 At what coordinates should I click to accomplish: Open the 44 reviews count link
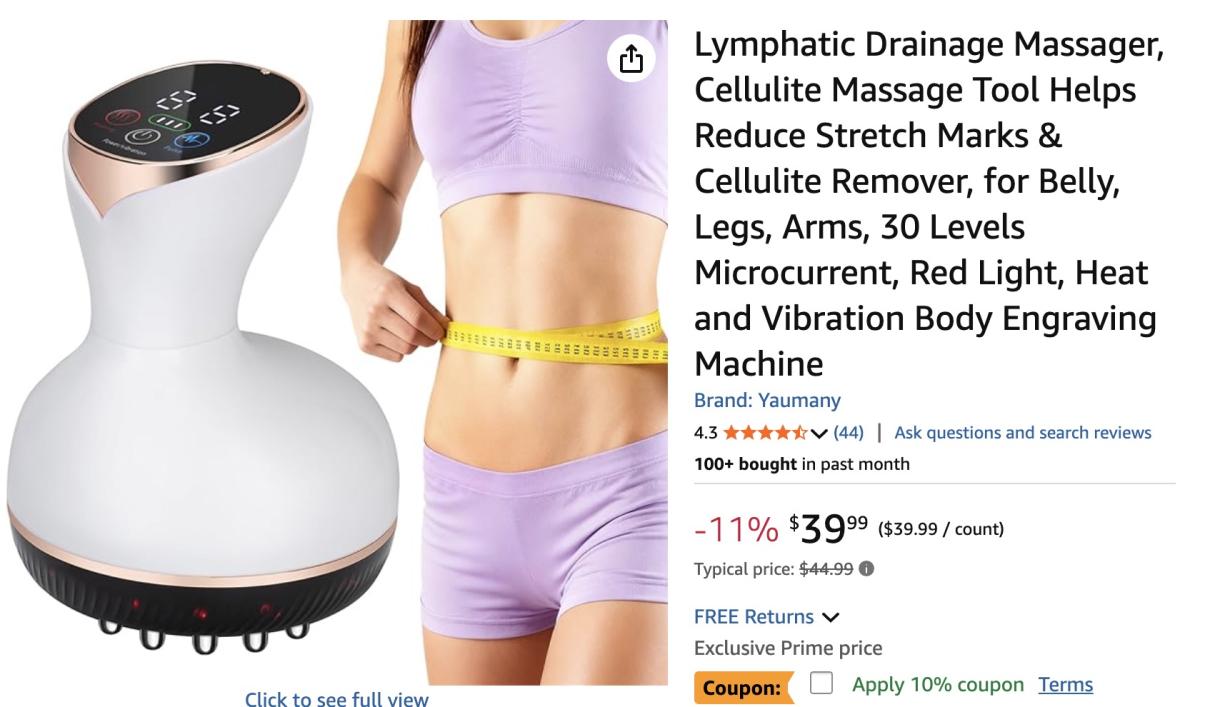(848, 433)
